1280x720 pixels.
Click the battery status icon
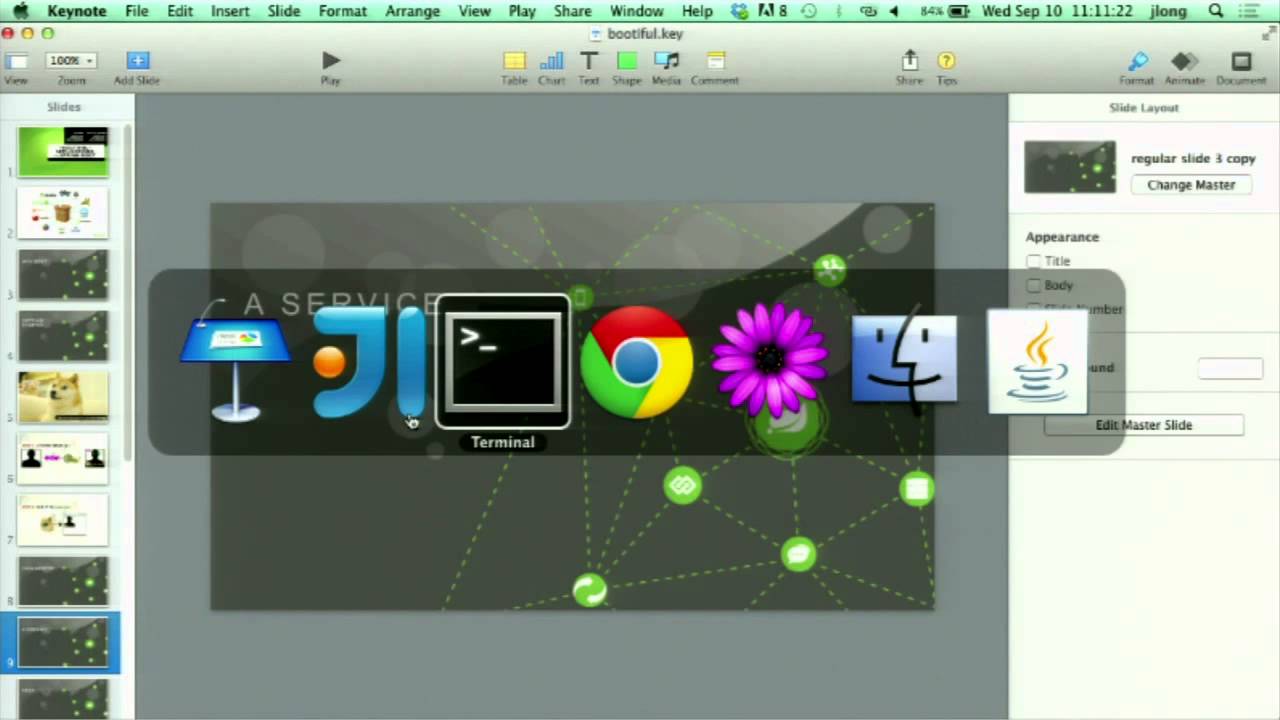pyautogui.click(x=957, y=11)
